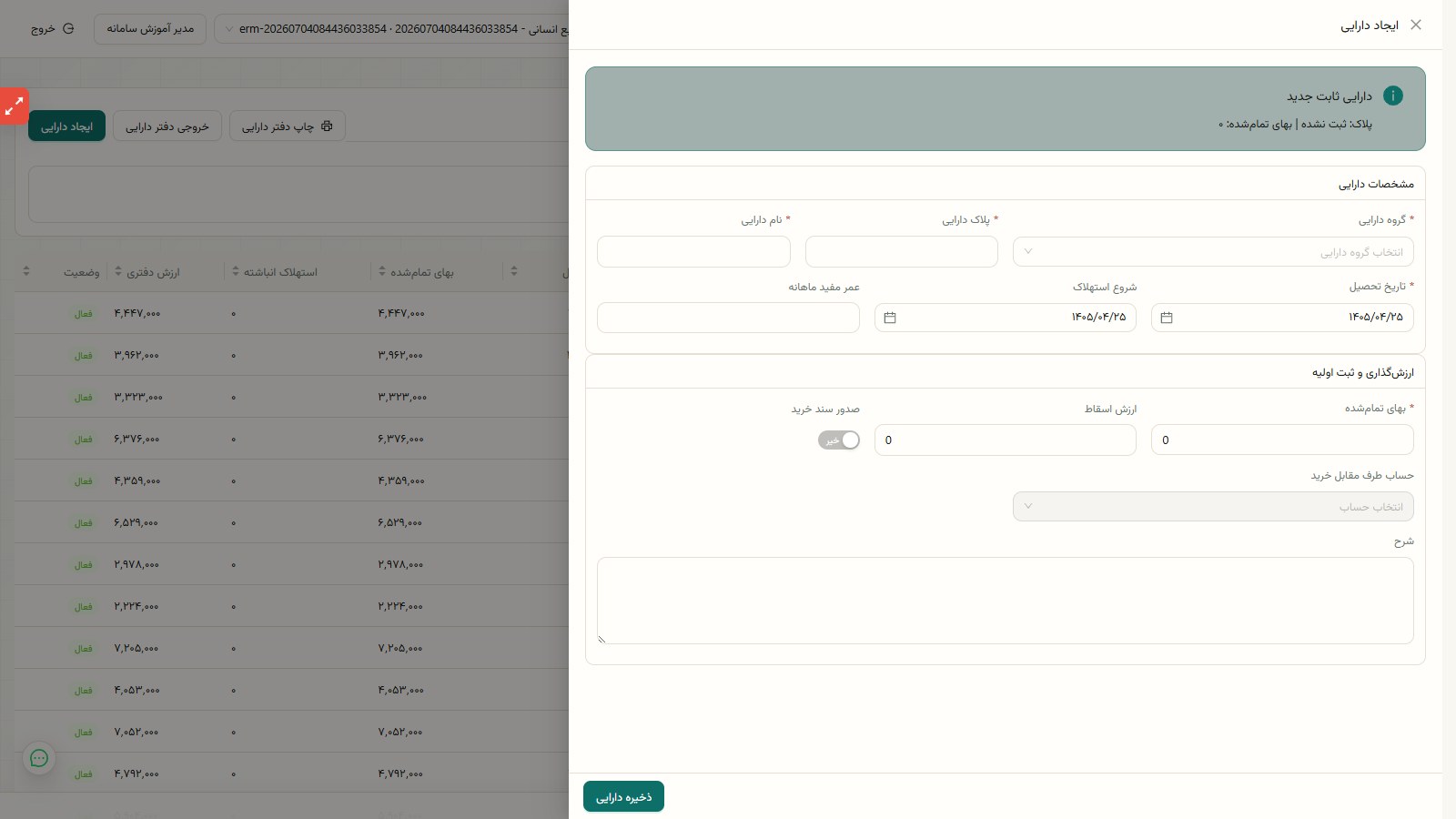Sort by ارزش دفتری column arrows

click(x=117, y=271)
